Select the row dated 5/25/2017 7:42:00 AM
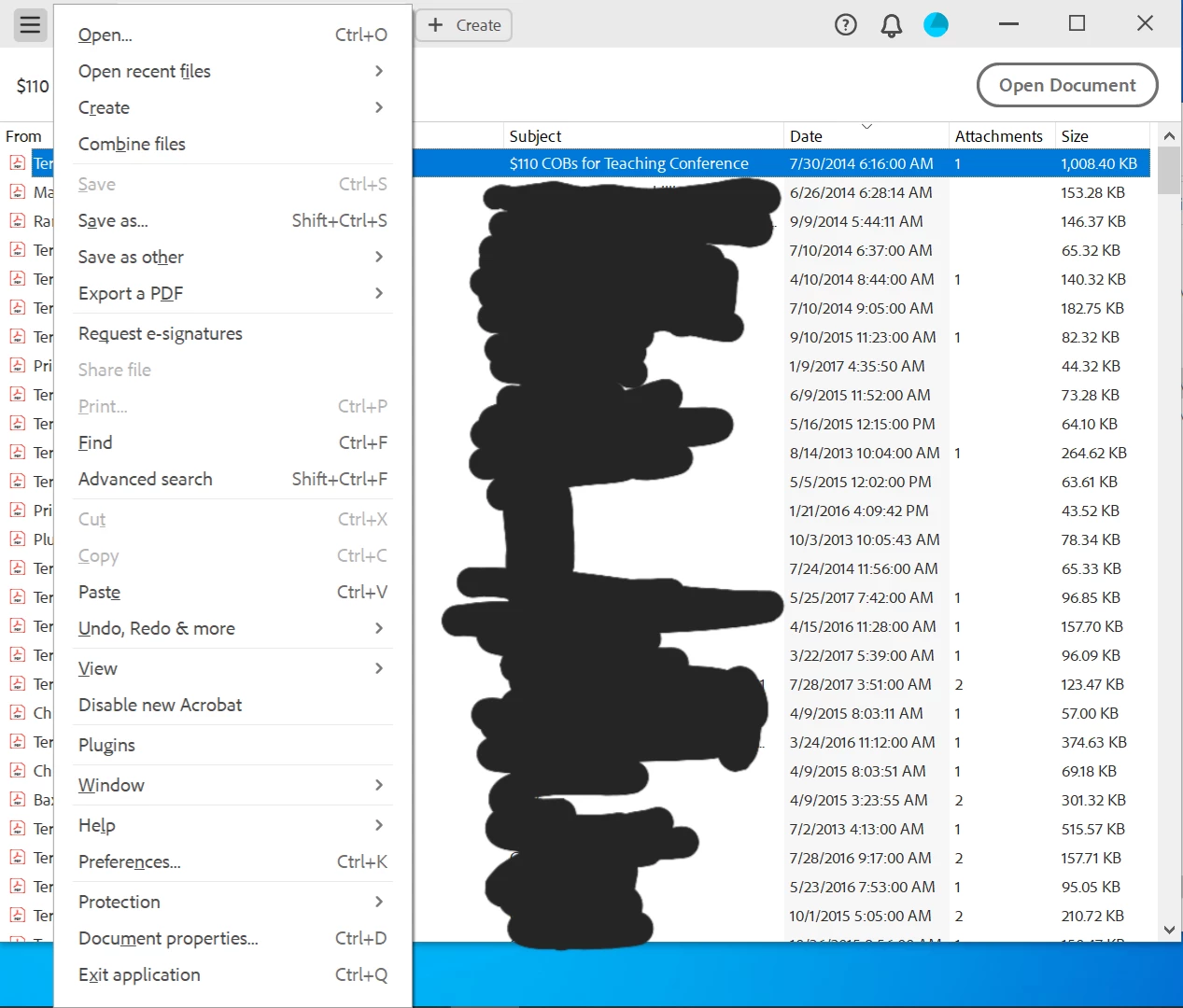 pos(781,597)
